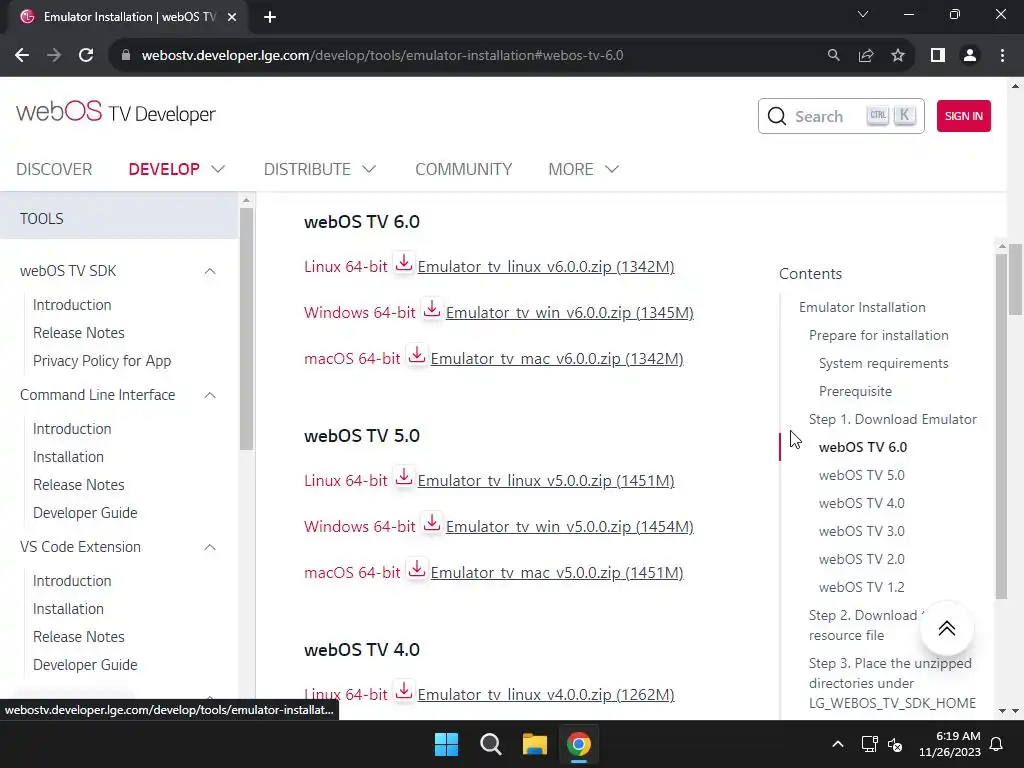This screenshot has height=768, width=1024.
Task: Click the share icon in the address bar
Action: coord(866,56)
